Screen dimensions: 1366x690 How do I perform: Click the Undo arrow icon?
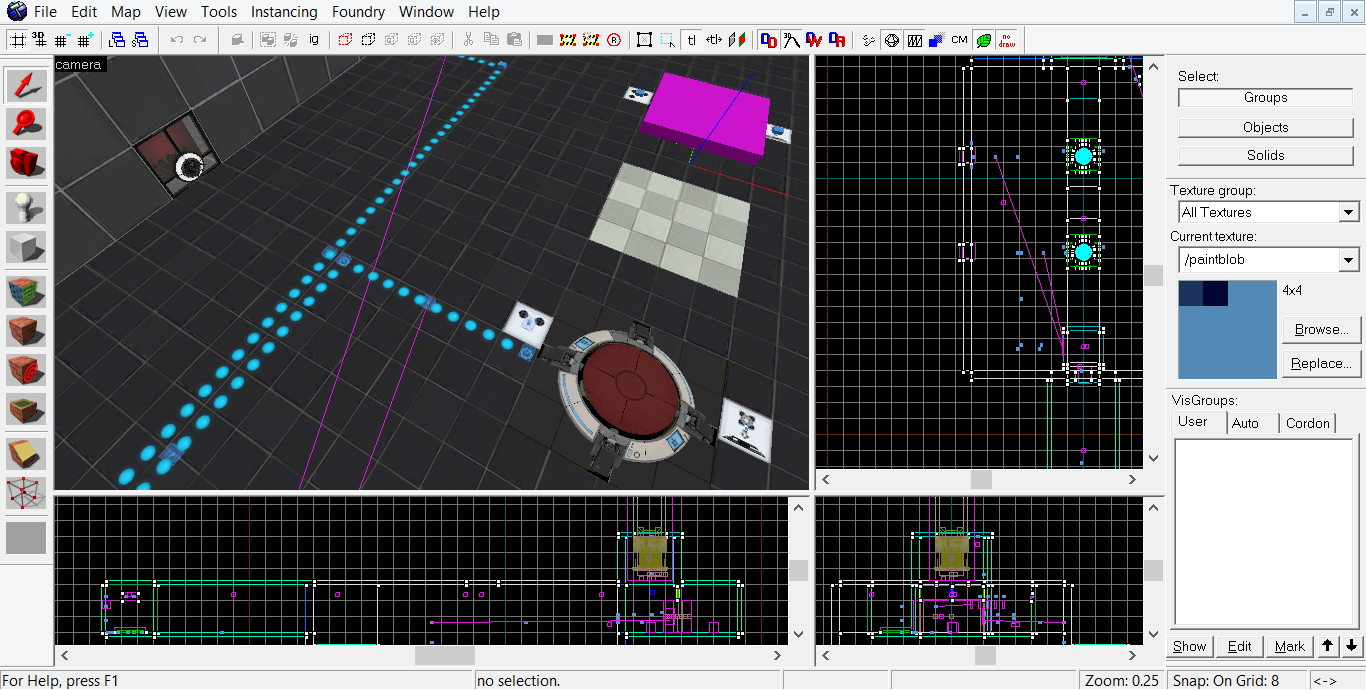177,40
